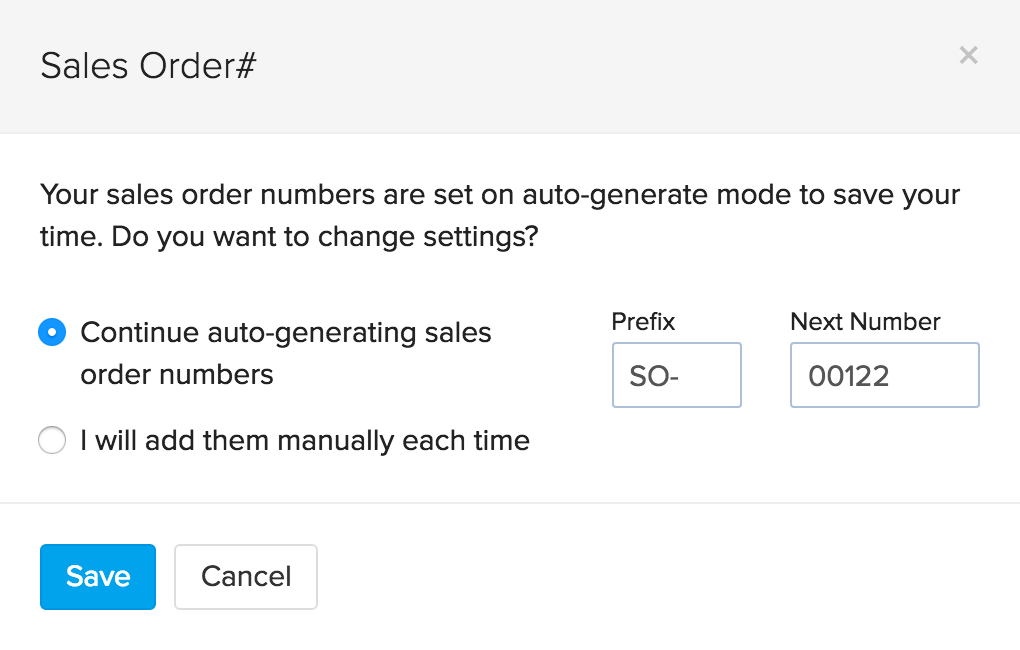Cancel the sales order settings changes

[245, 577]
